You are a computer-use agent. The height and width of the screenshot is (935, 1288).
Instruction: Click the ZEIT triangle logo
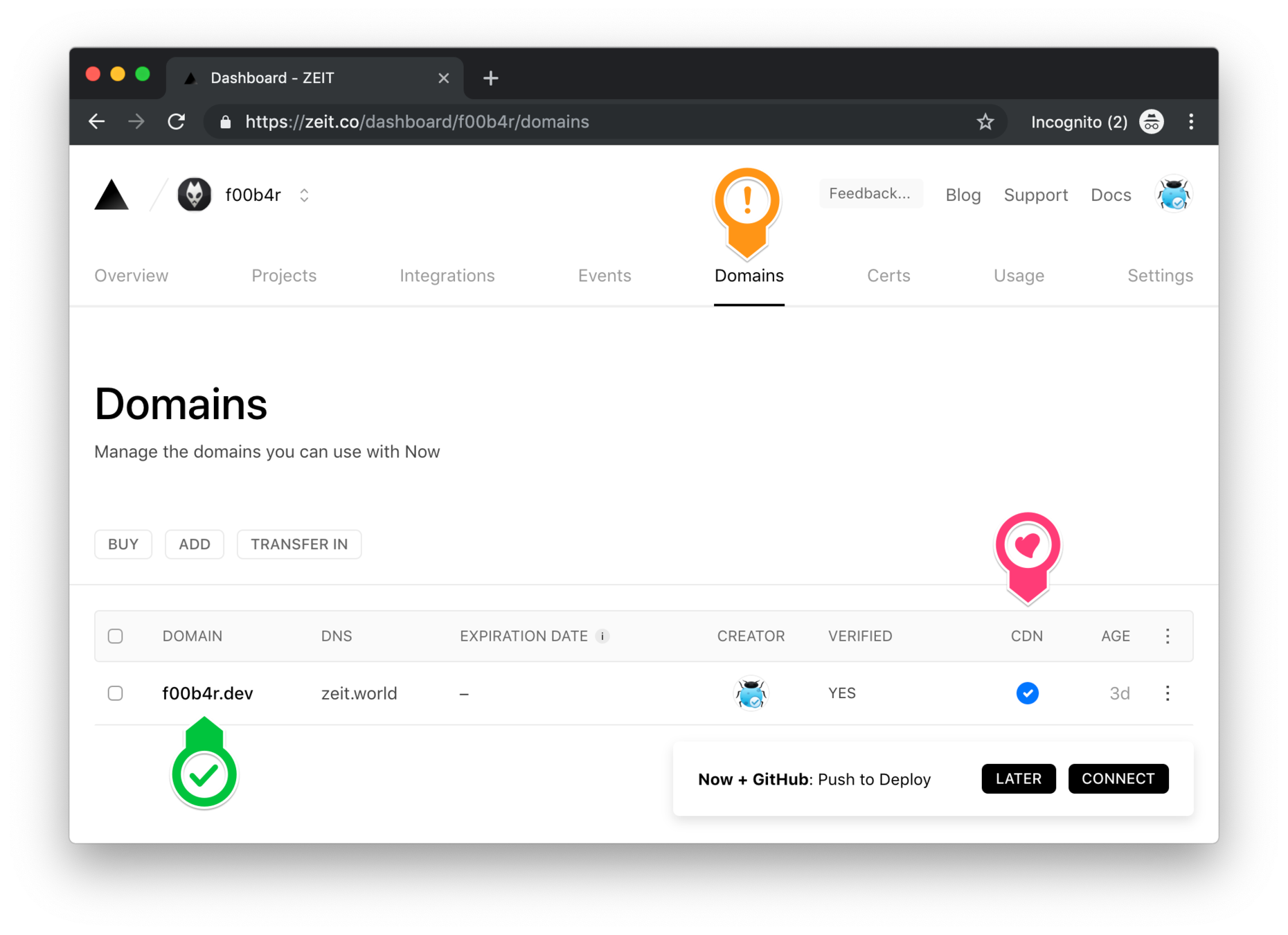(x=111, y=195)
